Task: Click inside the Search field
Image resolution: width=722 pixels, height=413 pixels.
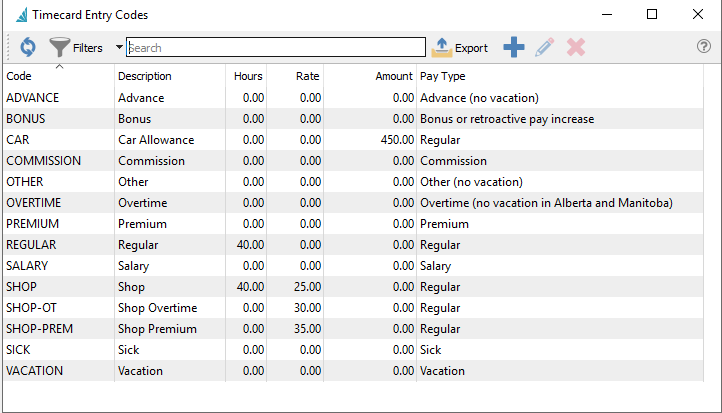Action: 275,47
